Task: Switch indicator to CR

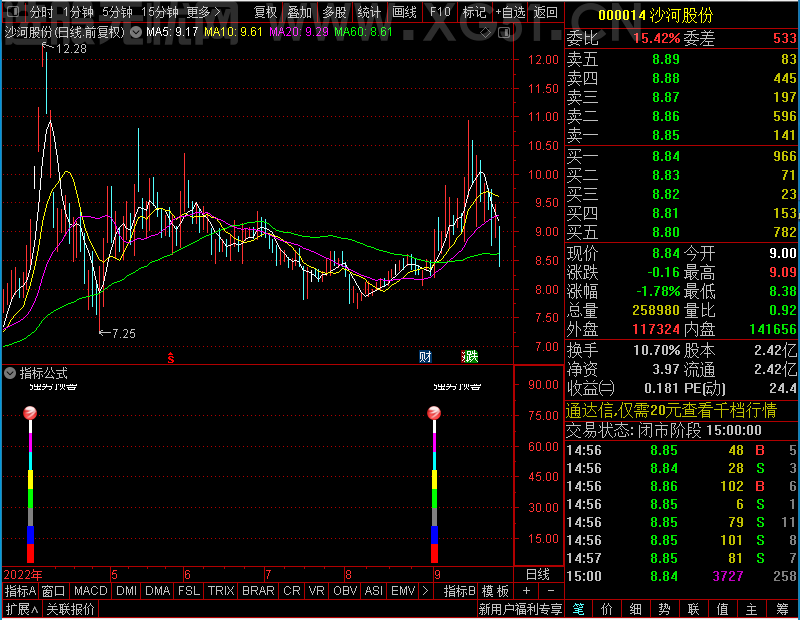Action: tap(291, 591)
